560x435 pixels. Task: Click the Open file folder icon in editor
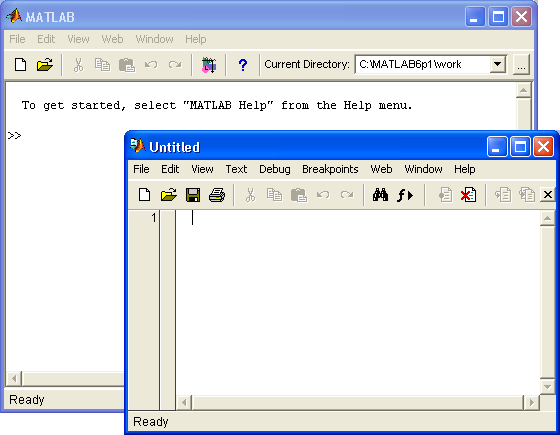coord(169,195)
